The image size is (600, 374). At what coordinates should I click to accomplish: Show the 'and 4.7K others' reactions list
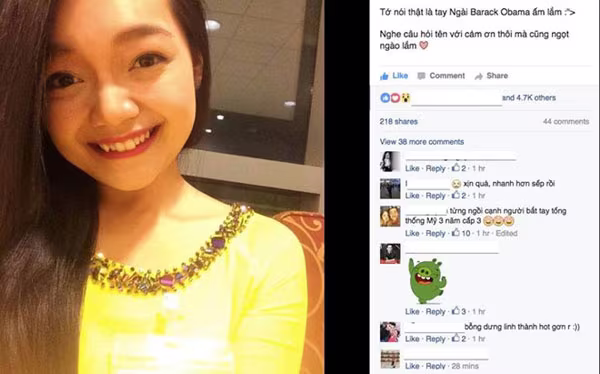click(529, 98)
